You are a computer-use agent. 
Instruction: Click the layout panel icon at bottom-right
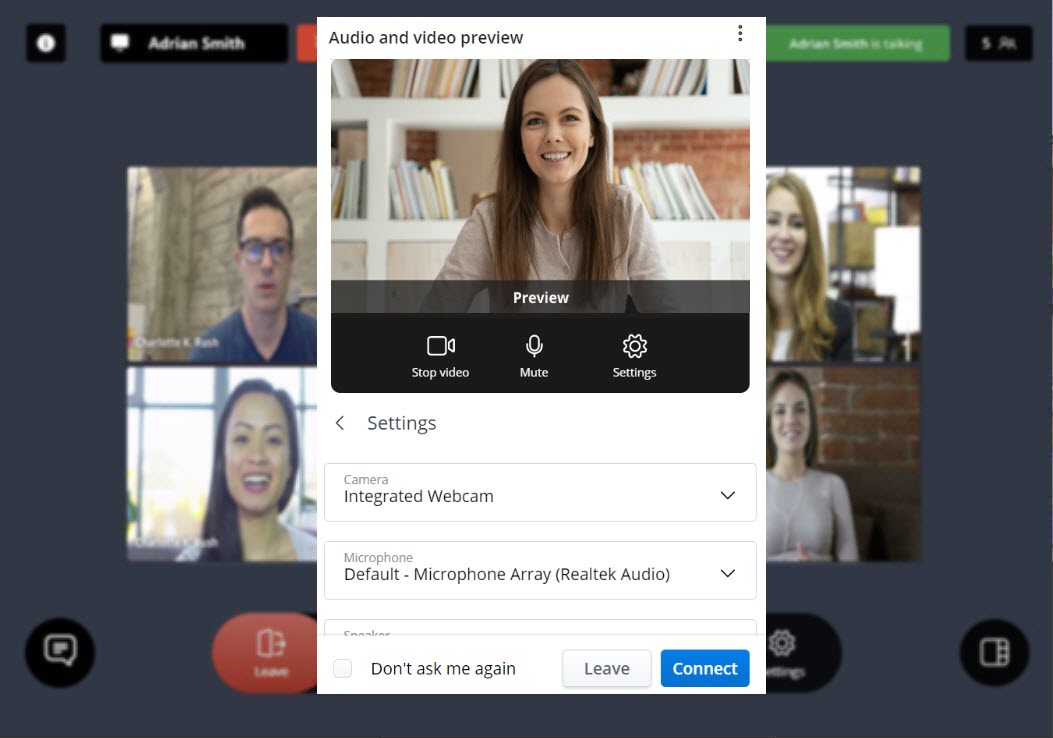[x=994, y=652]
